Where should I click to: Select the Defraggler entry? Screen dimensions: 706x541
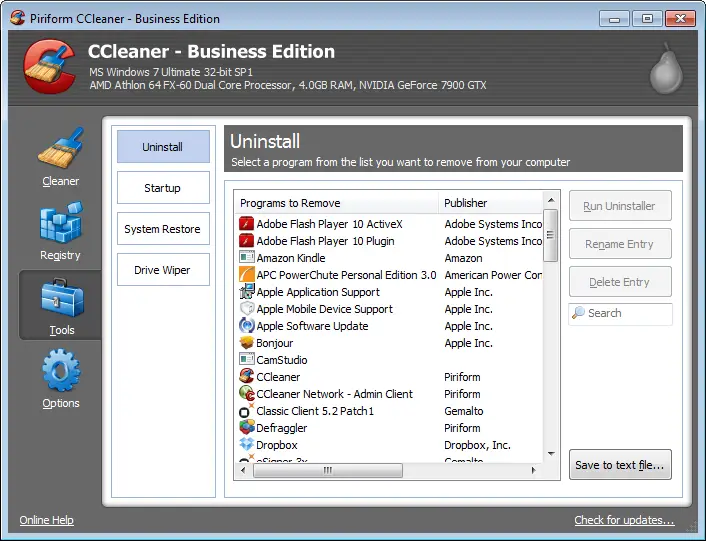coord(389,428)
